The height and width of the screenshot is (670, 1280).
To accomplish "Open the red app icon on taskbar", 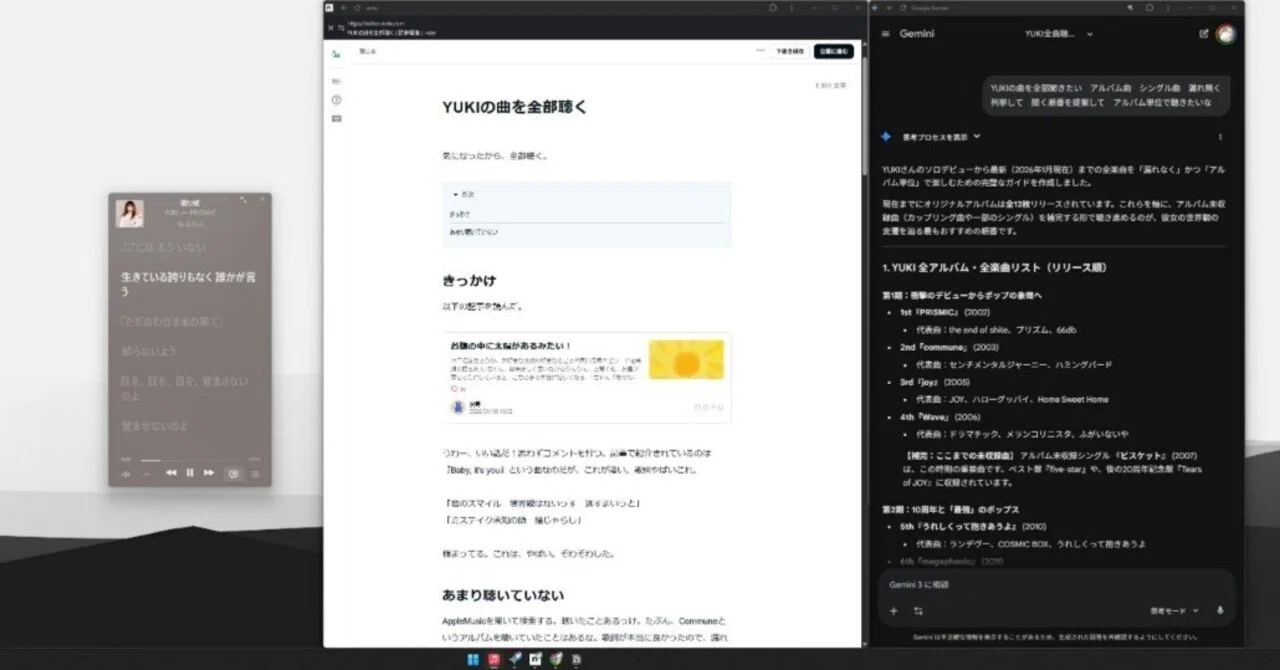I will pyautogui.click(x=494, y=660).
